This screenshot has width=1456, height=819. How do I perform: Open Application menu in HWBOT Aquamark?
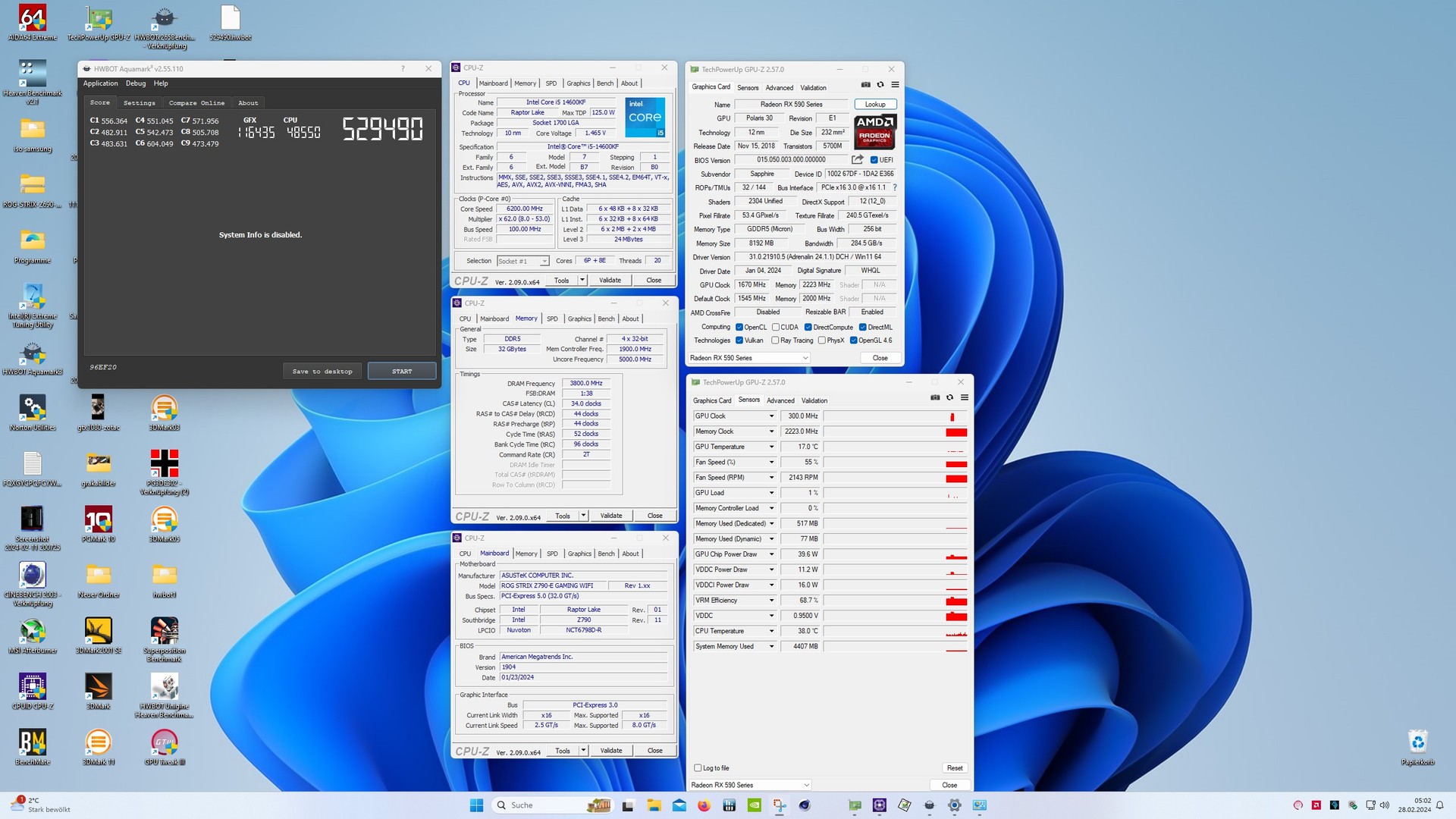click(100, 83)
